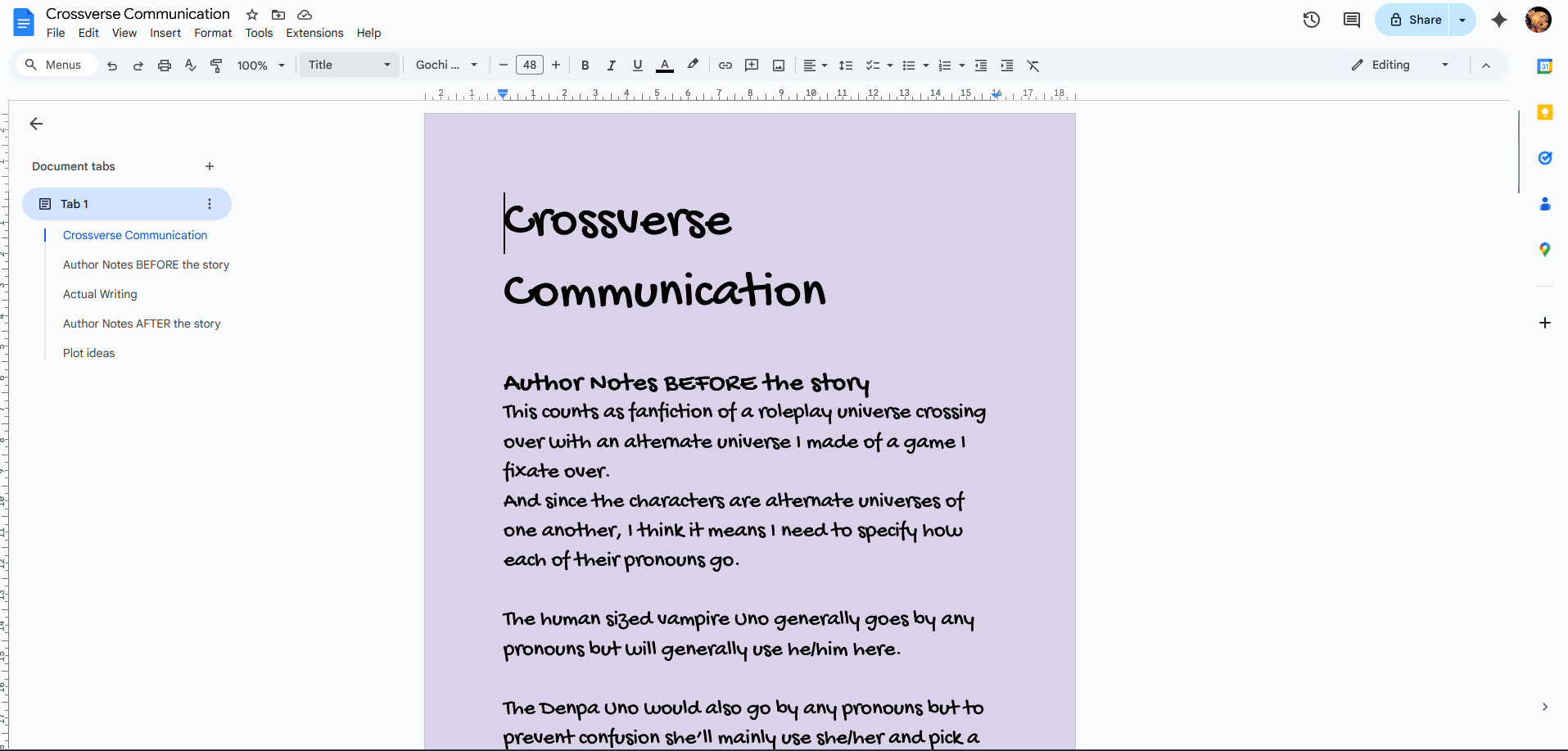The image size is (1568, 751).
Task: Open the text color picker
Action: point(665,66)
